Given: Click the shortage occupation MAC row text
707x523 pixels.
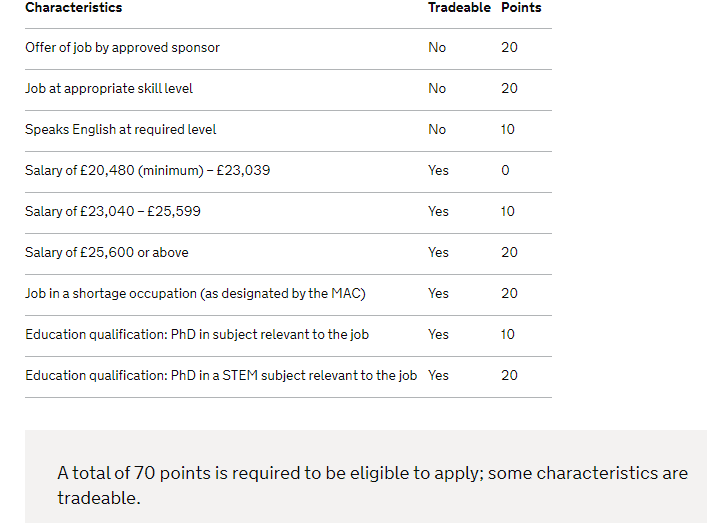Looking at the screenshot, I should tap(195, 294).
